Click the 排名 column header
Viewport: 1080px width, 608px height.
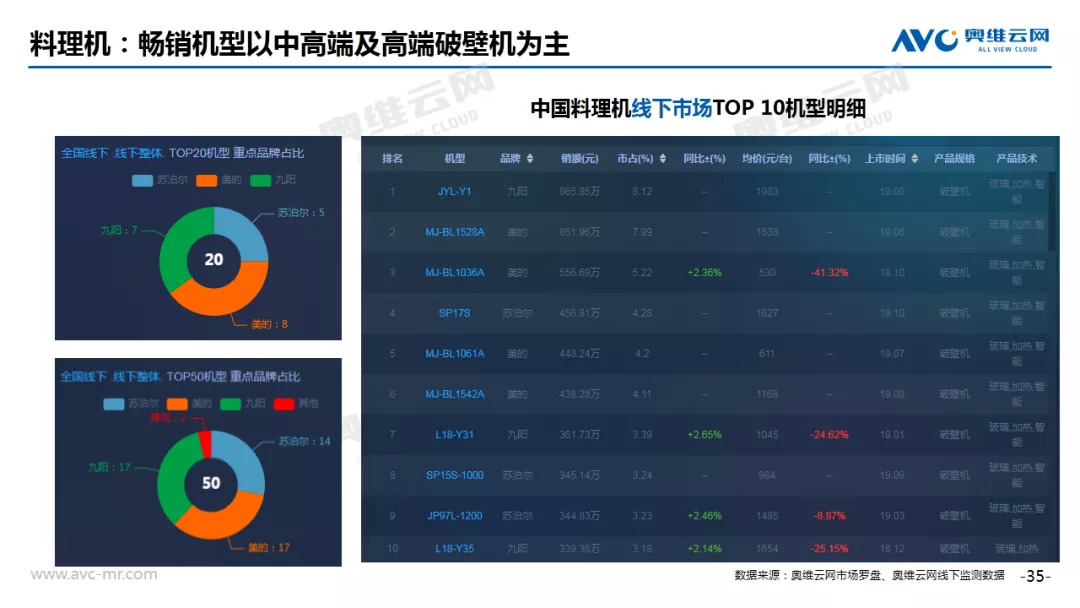[392, 158]
